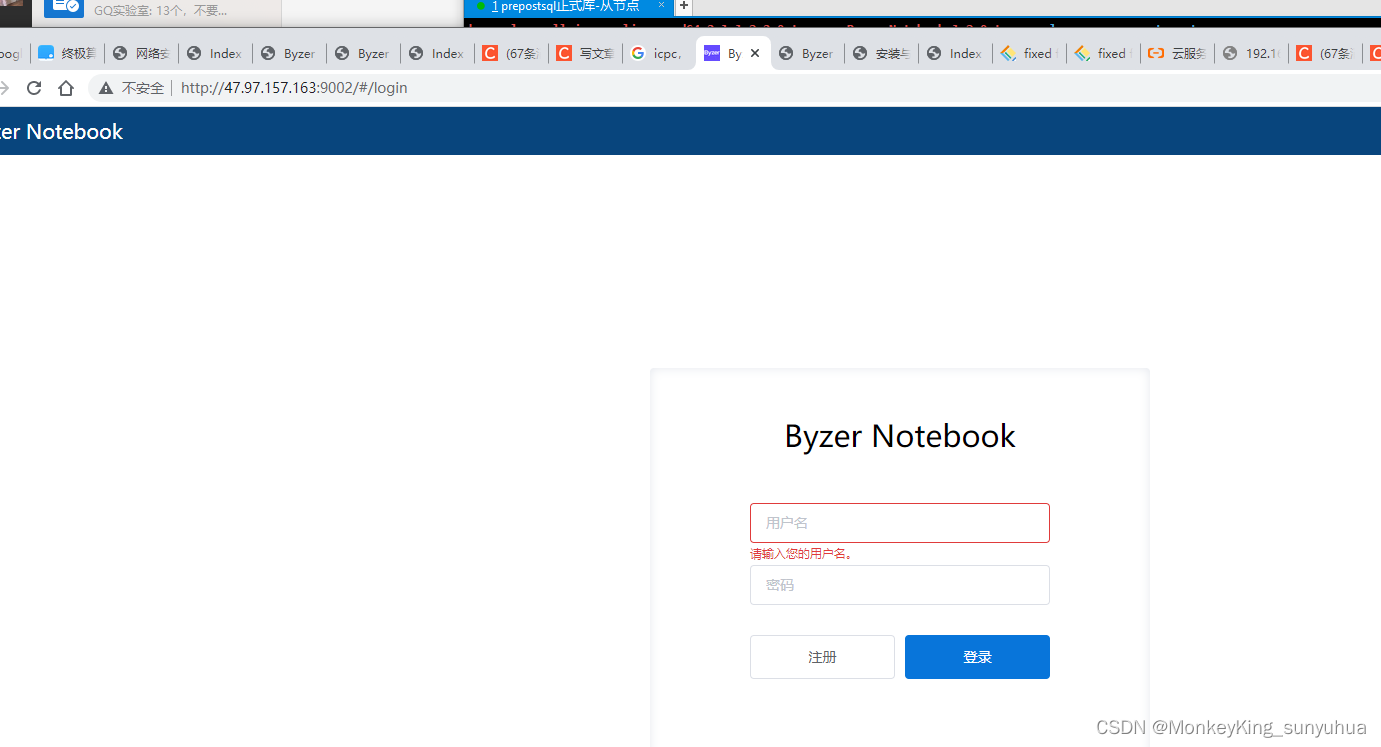Switch to the 终极算 tab
This screenshot has width=1381, height=747.
tap(67, 54)
